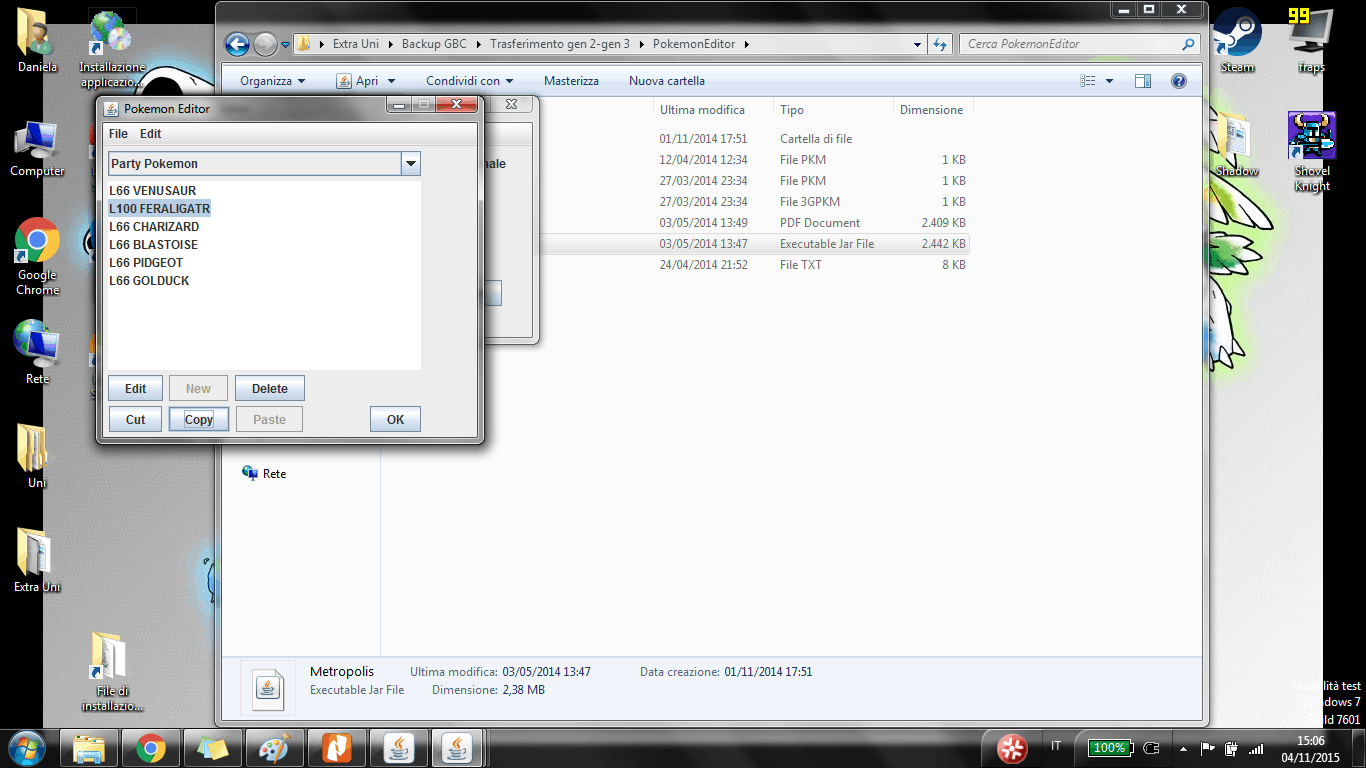Open the Uni desktop folder
The height and width of the screenshot is (768, 1366).
point(37,456)
